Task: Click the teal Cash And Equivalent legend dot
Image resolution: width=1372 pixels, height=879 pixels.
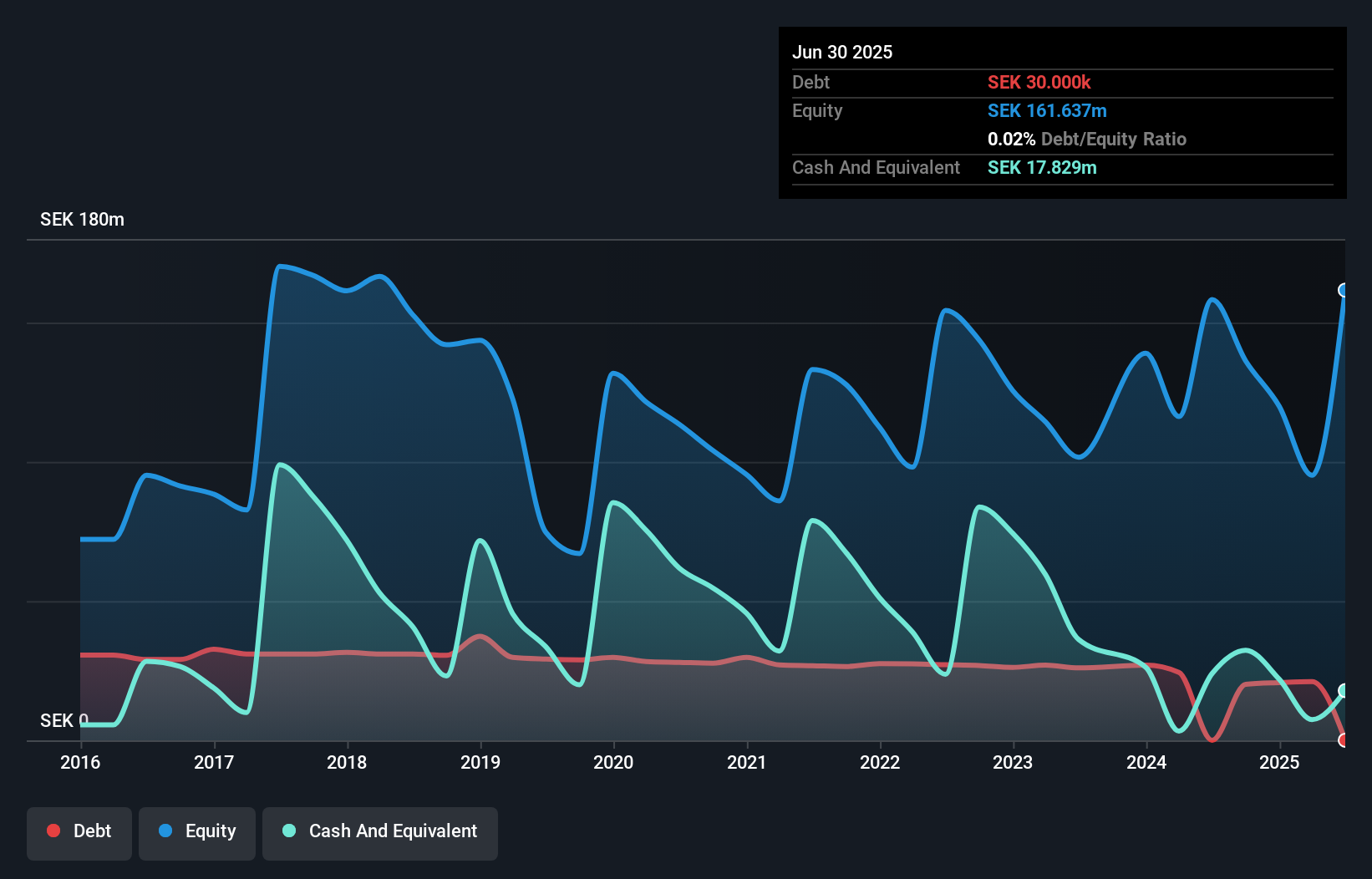Action: point(288,831)
